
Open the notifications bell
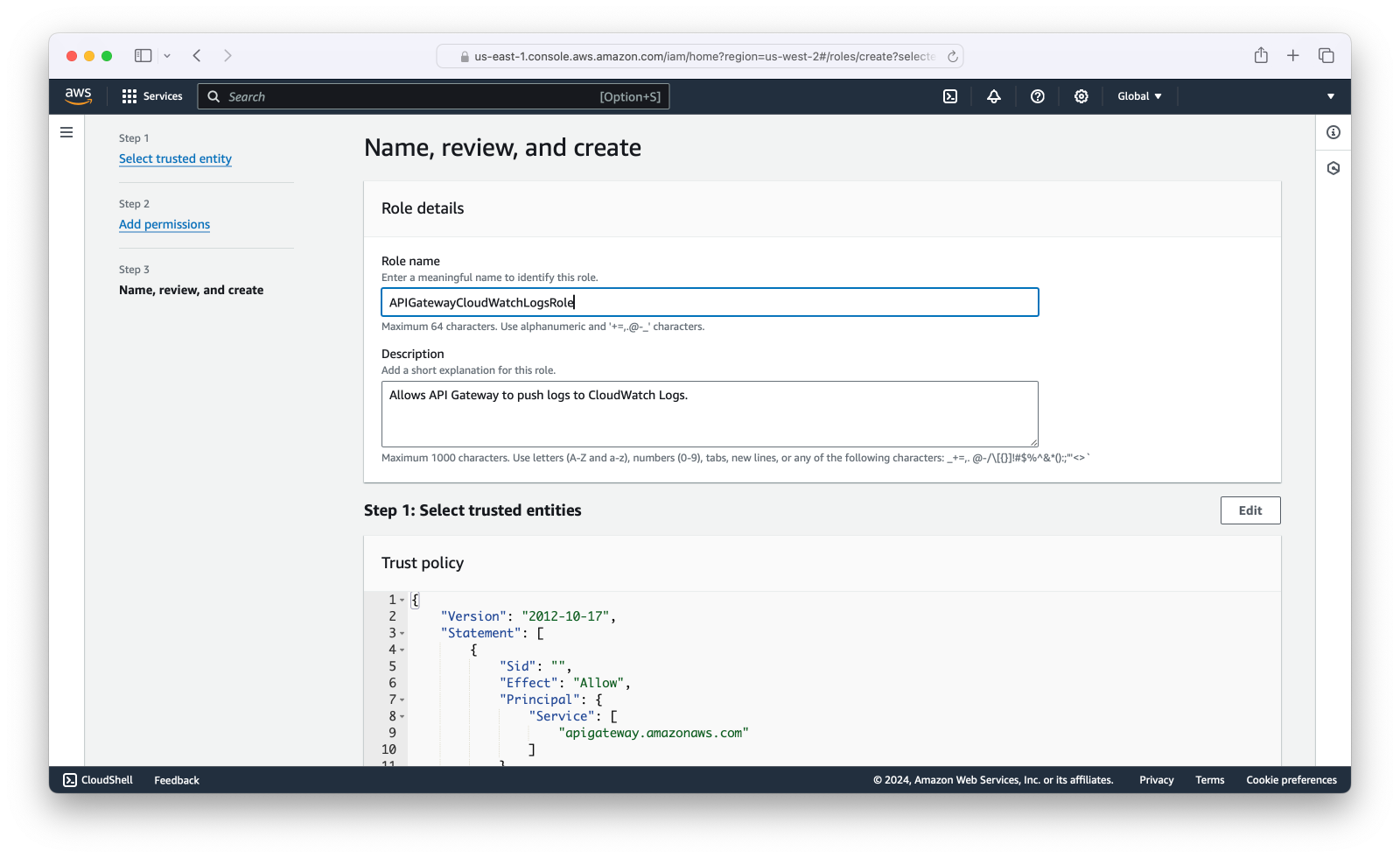click(x=994, y=96)
